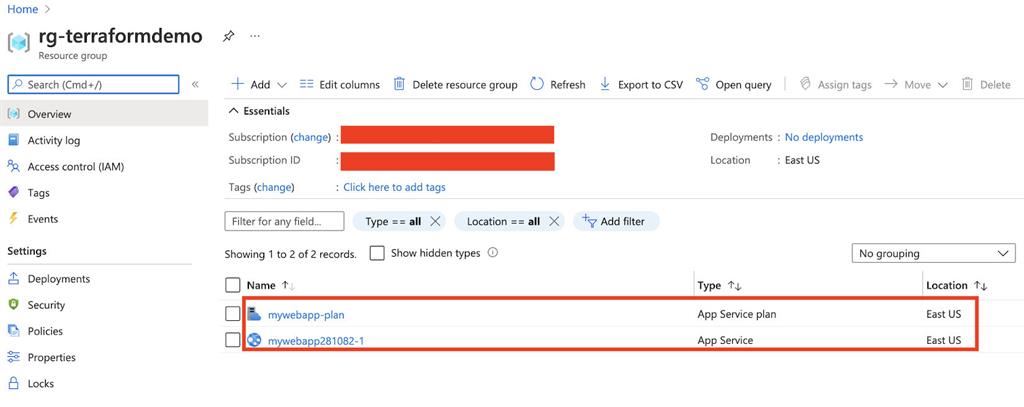1024x407 pixels.
Task: Click 'Click here to add tags' link
Action: [x=394, y=187]
